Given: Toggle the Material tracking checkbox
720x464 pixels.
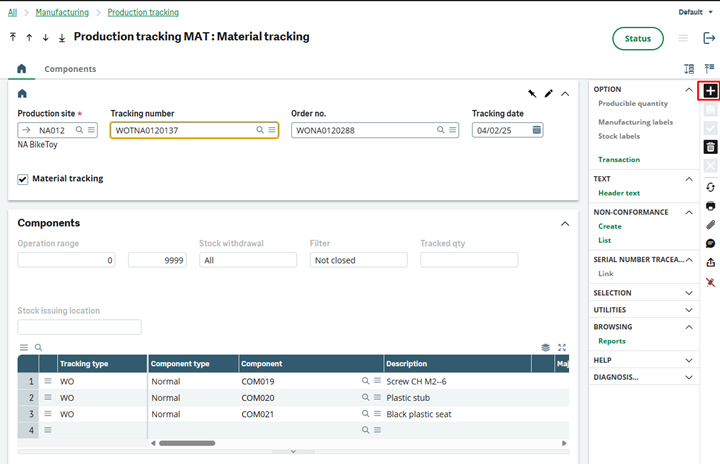Looking at the screenshot, I should click(23, 179).
